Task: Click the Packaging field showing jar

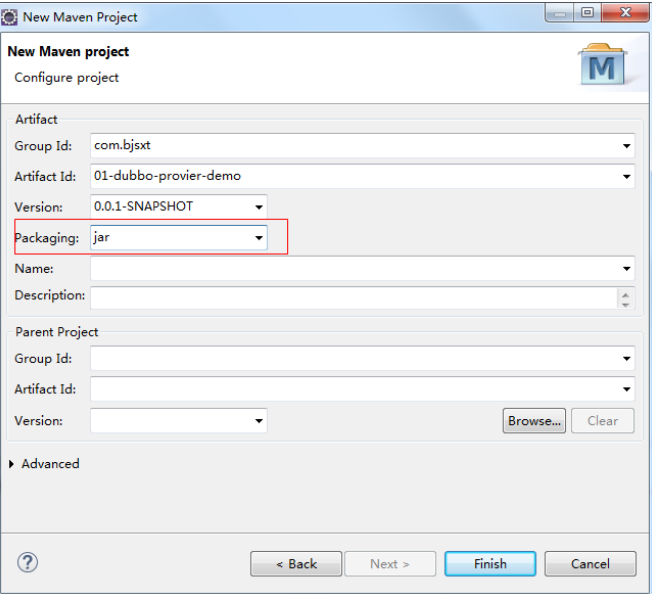Action: 179,238
